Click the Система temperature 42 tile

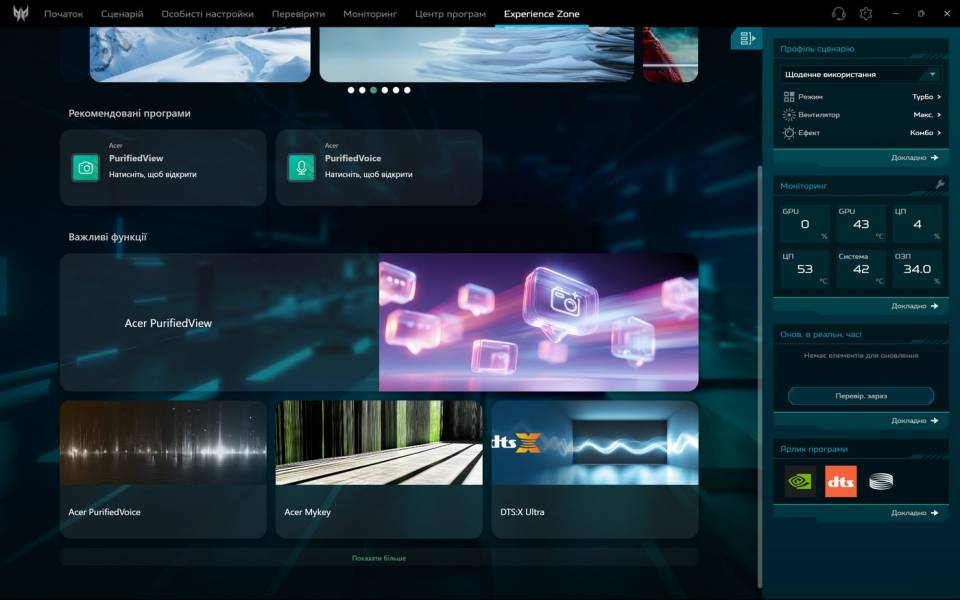pos(861,269)
